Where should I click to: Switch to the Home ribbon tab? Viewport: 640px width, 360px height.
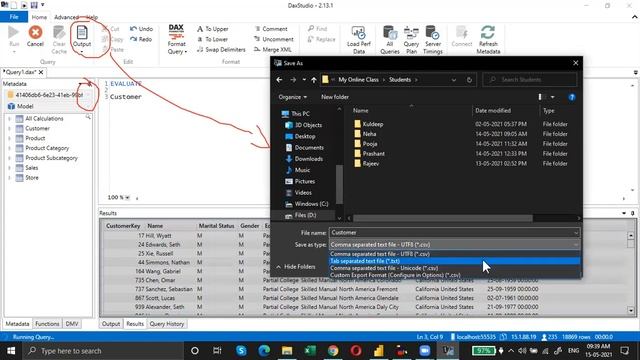coord(39,17)
